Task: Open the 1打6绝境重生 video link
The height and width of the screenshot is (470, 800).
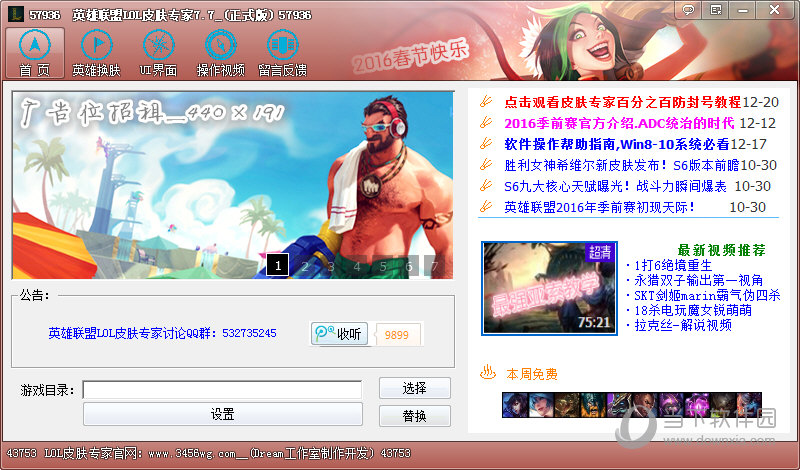Action: click(x=672, y=265)
